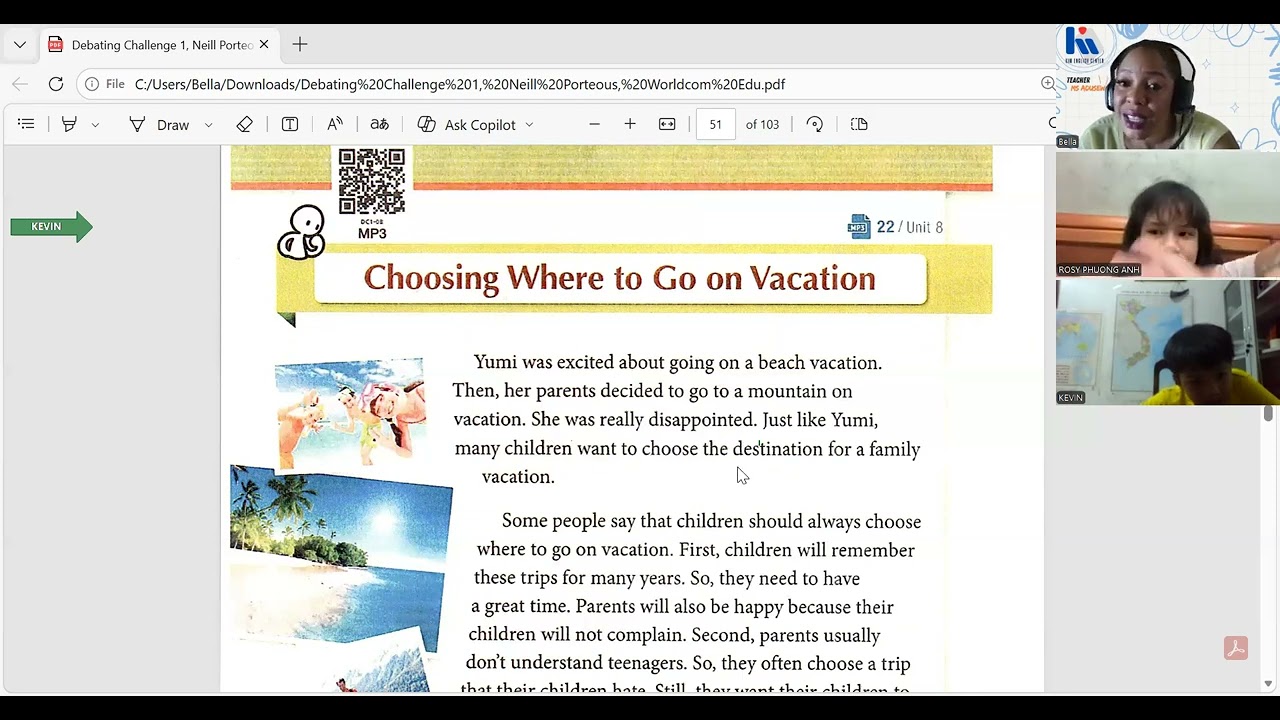Reload the PDF page
The width and height of the screenshot is (1280, 720).
[56, 84]
